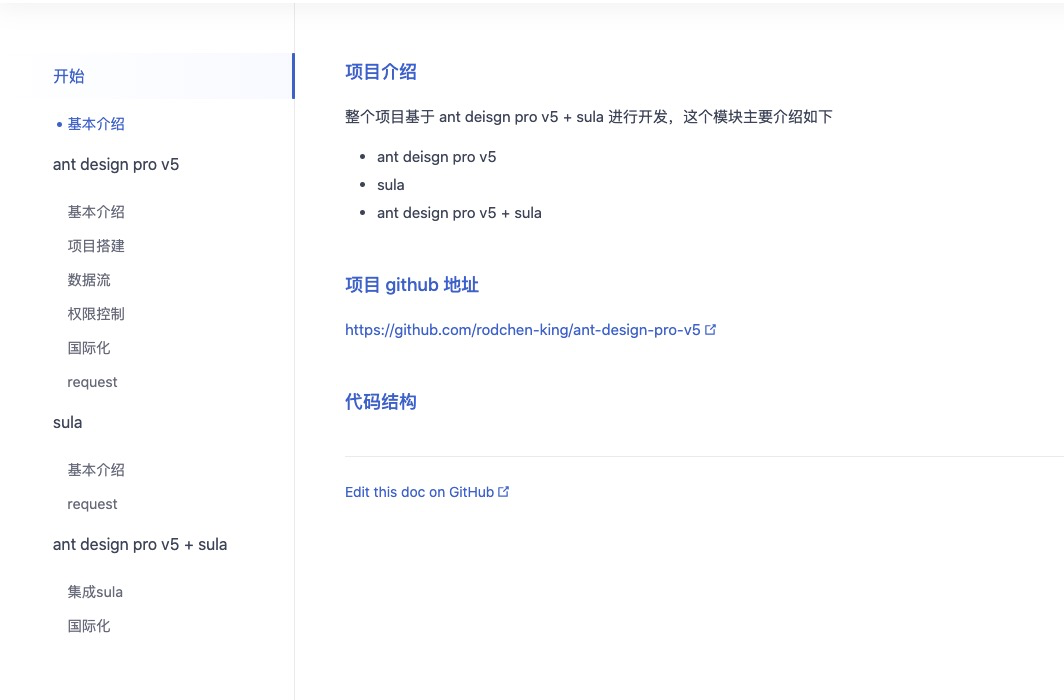Open the sula sidebar group

67,423
